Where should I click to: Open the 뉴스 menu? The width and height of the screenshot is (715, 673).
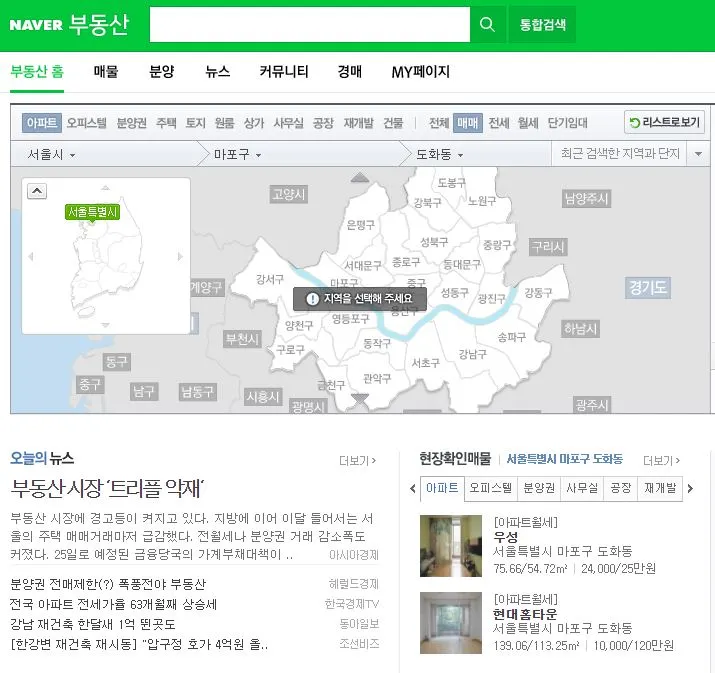pos(218,72)
